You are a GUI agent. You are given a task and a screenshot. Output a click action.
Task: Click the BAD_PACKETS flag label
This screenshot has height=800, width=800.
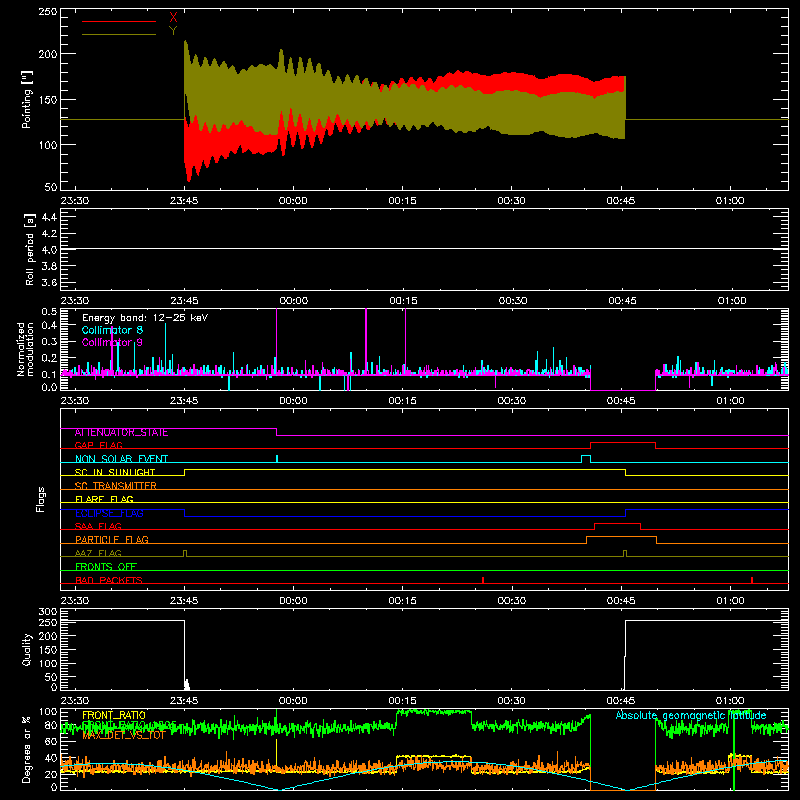pos(109,580)
